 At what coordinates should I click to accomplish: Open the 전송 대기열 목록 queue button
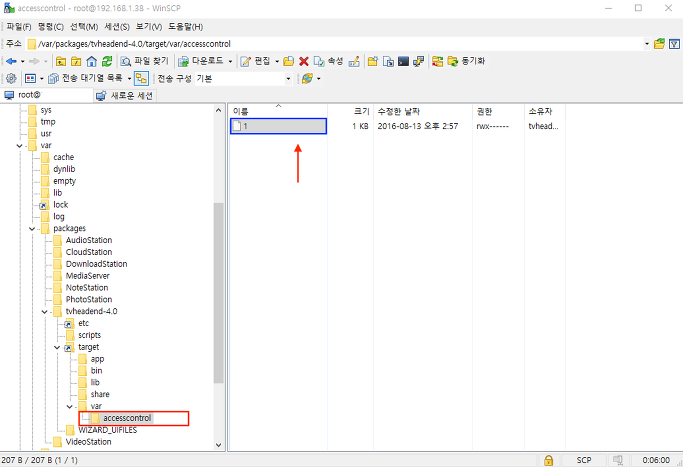pos(85,78)
